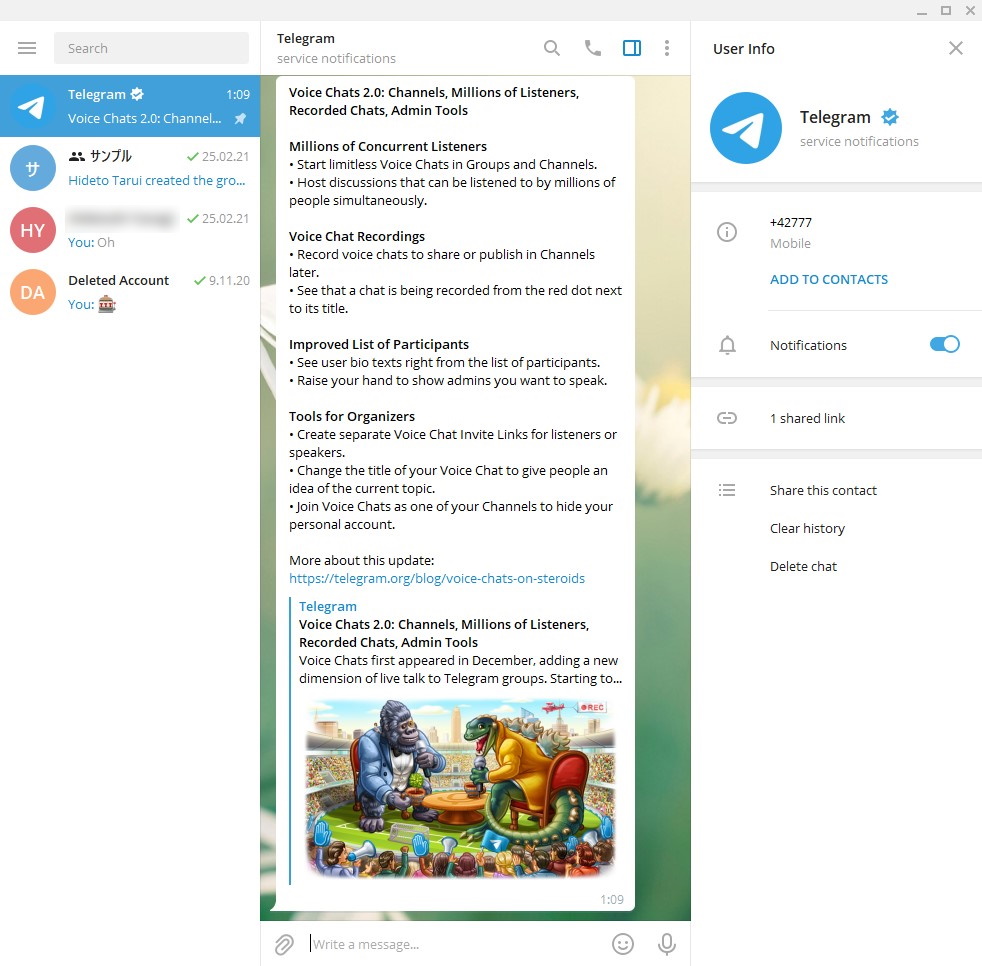Click the bell icon next to Notifications
The image size is (982, 966).
tap(727, 345)
